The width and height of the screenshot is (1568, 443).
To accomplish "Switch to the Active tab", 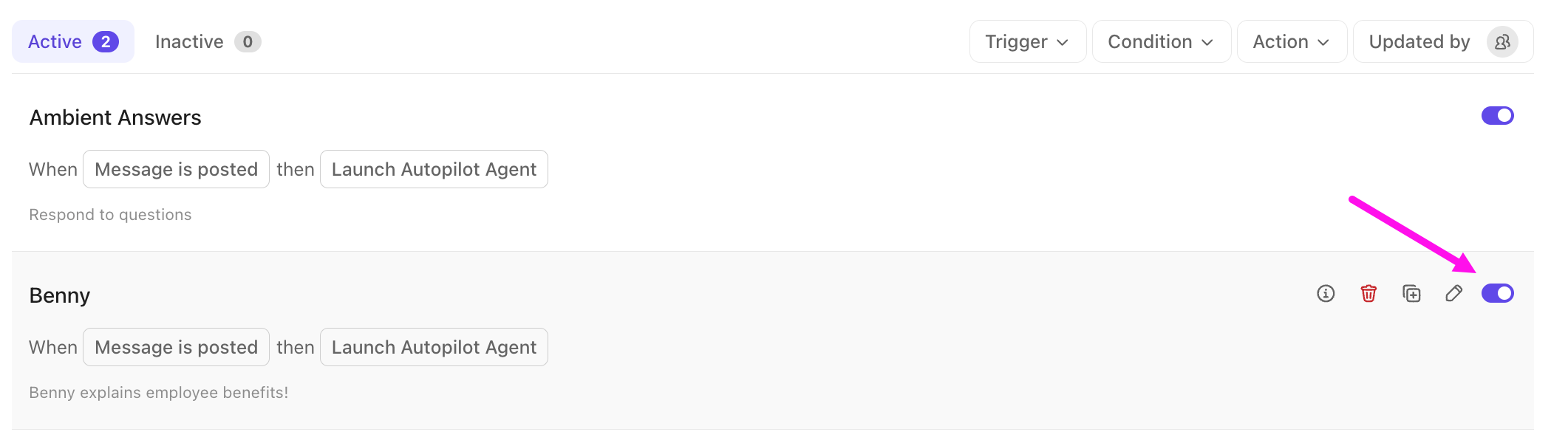I will [x=72, y=42].
